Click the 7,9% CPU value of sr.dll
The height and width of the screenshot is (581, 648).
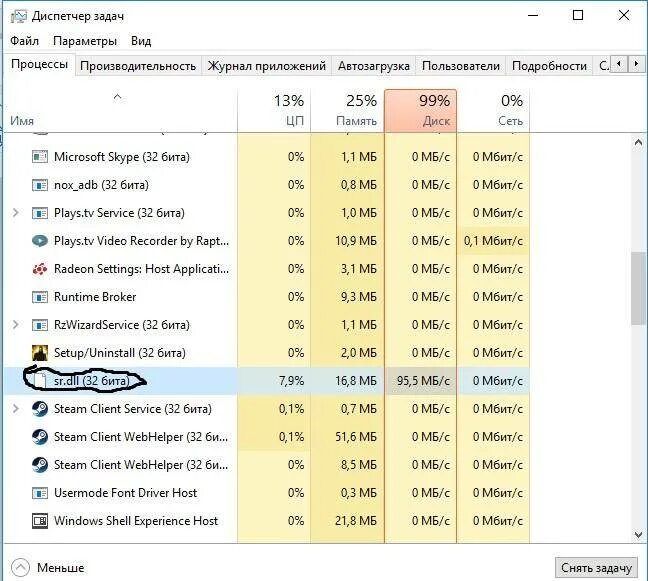coord(291,381)
